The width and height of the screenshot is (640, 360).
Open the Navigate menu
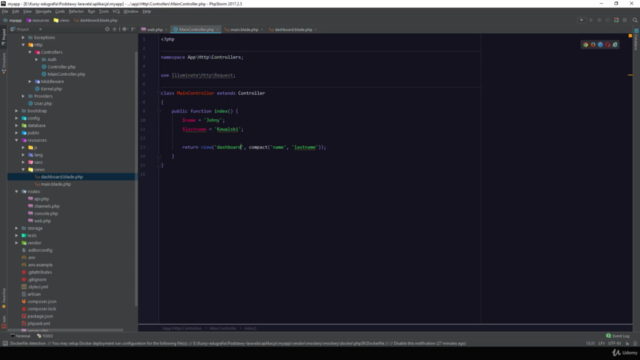point(43,11)
